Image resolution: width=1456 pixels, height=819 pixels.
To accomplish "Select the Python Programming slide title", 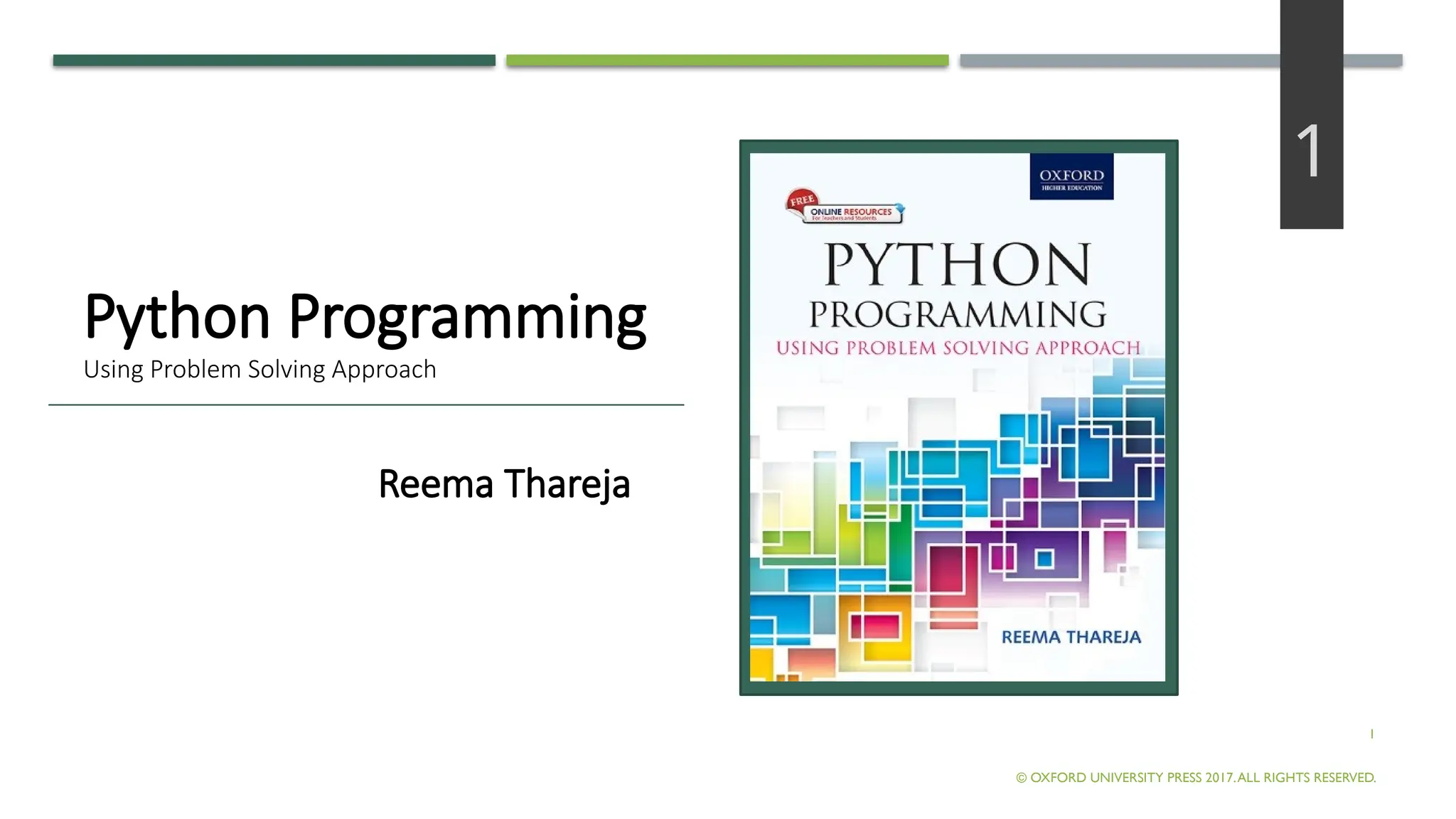I will (x=365, y=316).
